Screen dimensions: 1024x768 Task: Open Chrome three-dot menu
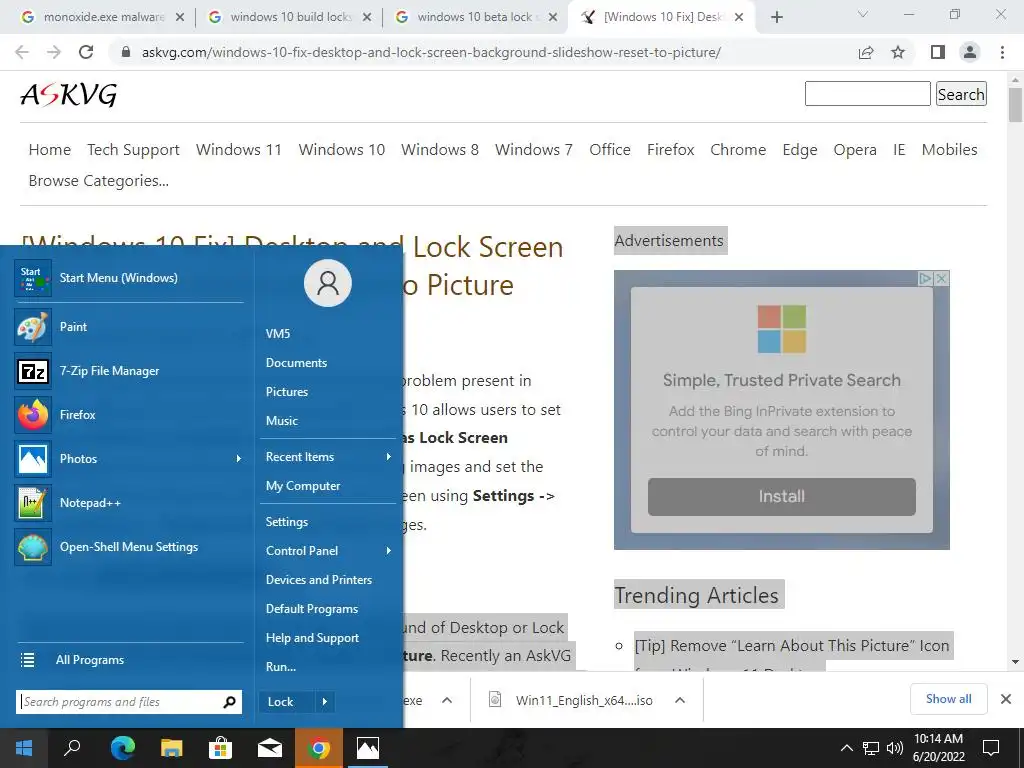(x=1002, y=52)
